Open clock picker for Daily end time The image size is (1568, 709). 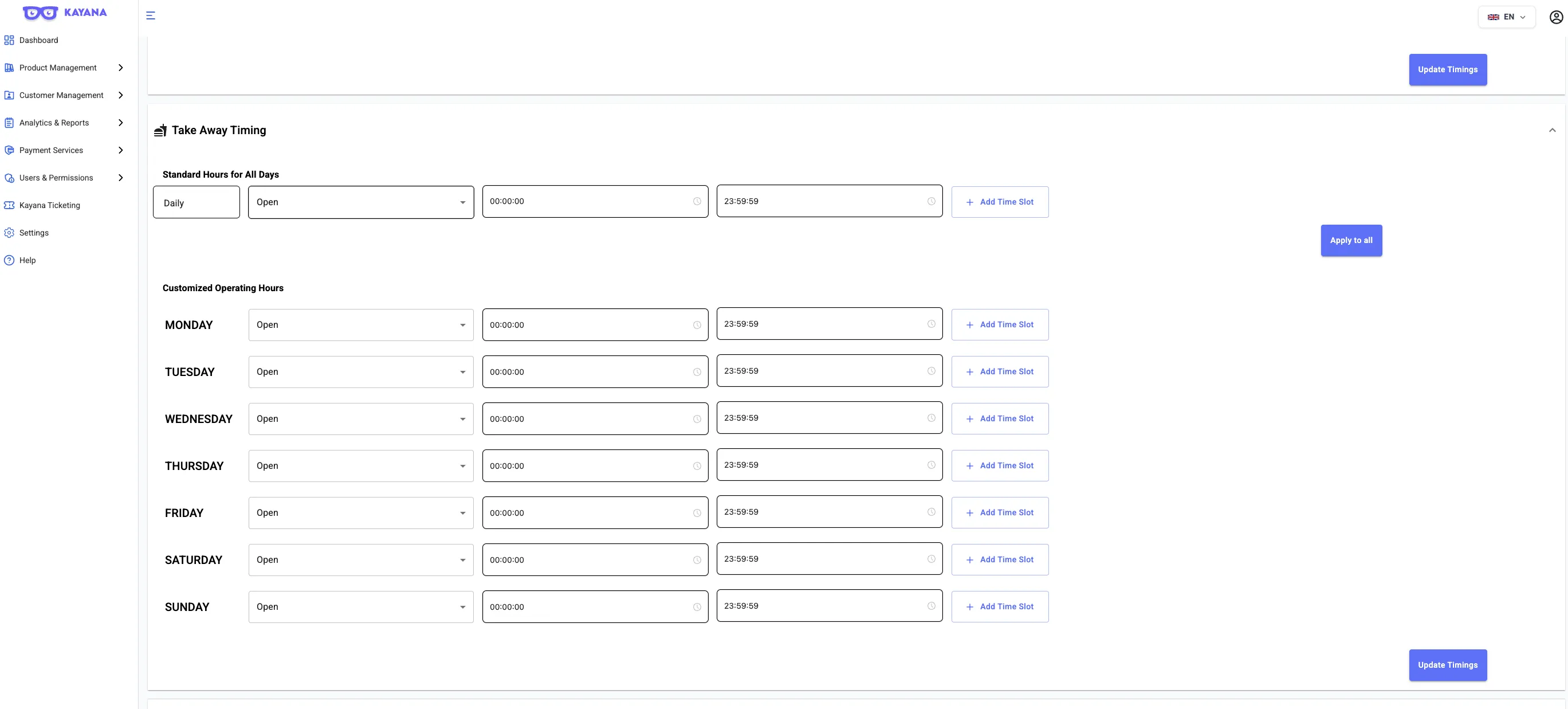point(932,202)
